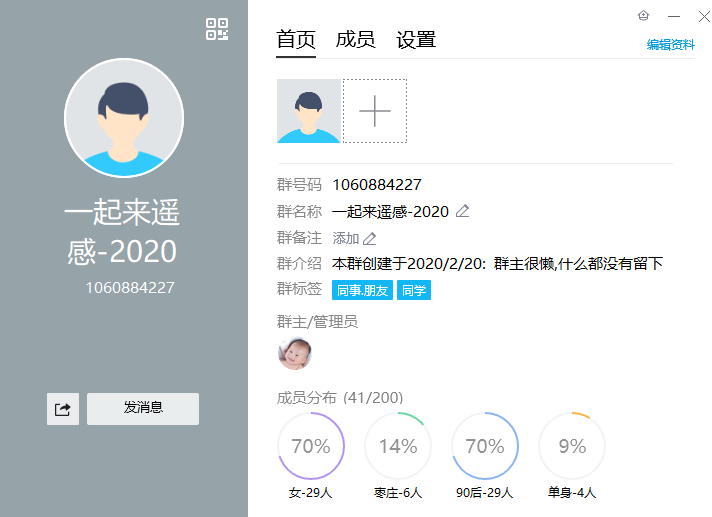Click the 14% 枣庄 location ring
The width and height of the screenshot is (712, 517).
398,446
